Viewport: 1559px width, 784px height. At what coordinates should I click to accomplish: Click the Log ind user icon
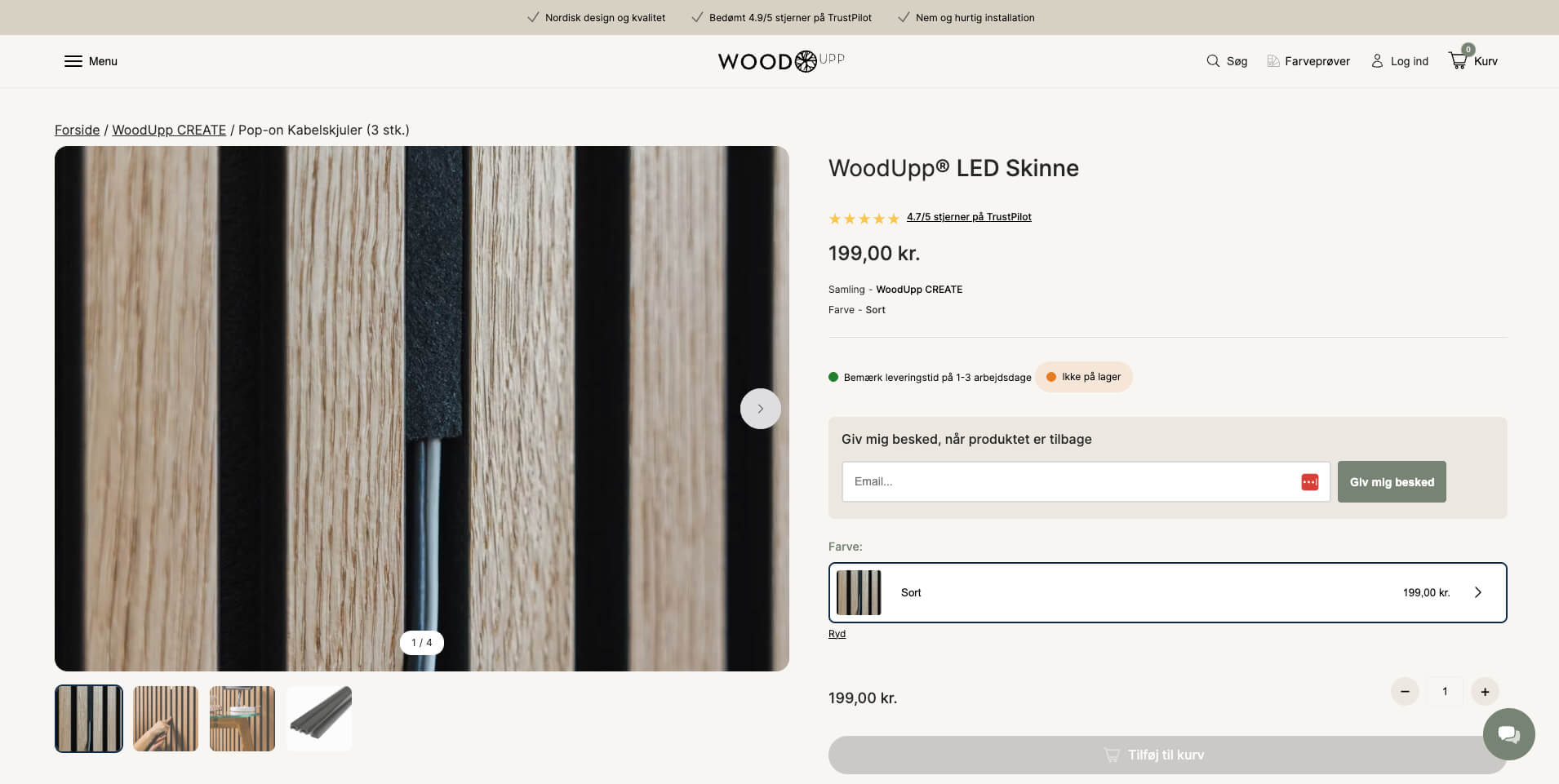1377,61
